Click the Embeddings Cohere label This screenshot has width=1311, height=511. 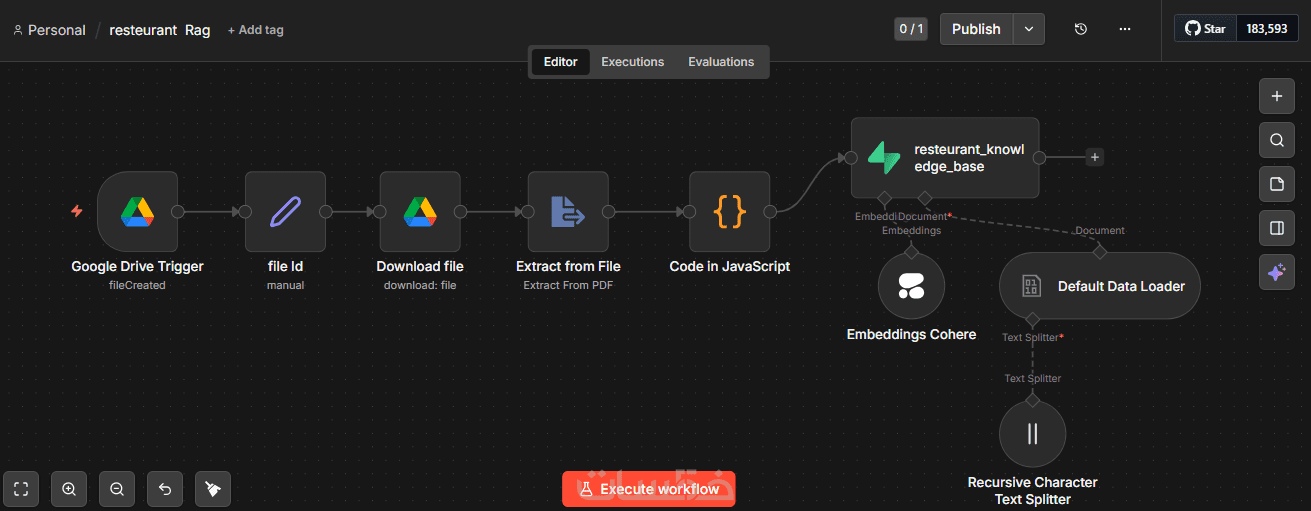click(x=911, y=334)
